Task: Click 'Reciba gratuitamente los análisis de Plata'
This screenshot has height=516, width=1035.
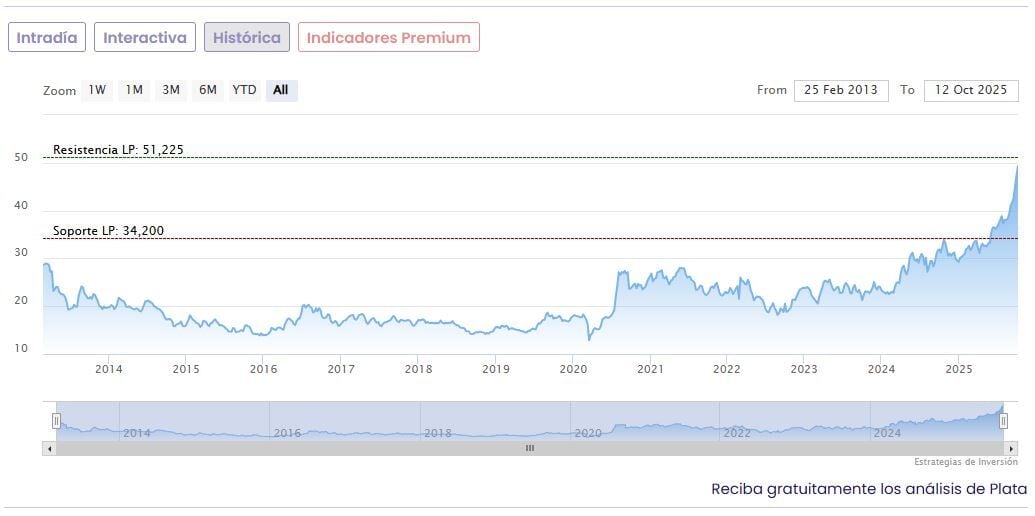Action: point(868,489)
